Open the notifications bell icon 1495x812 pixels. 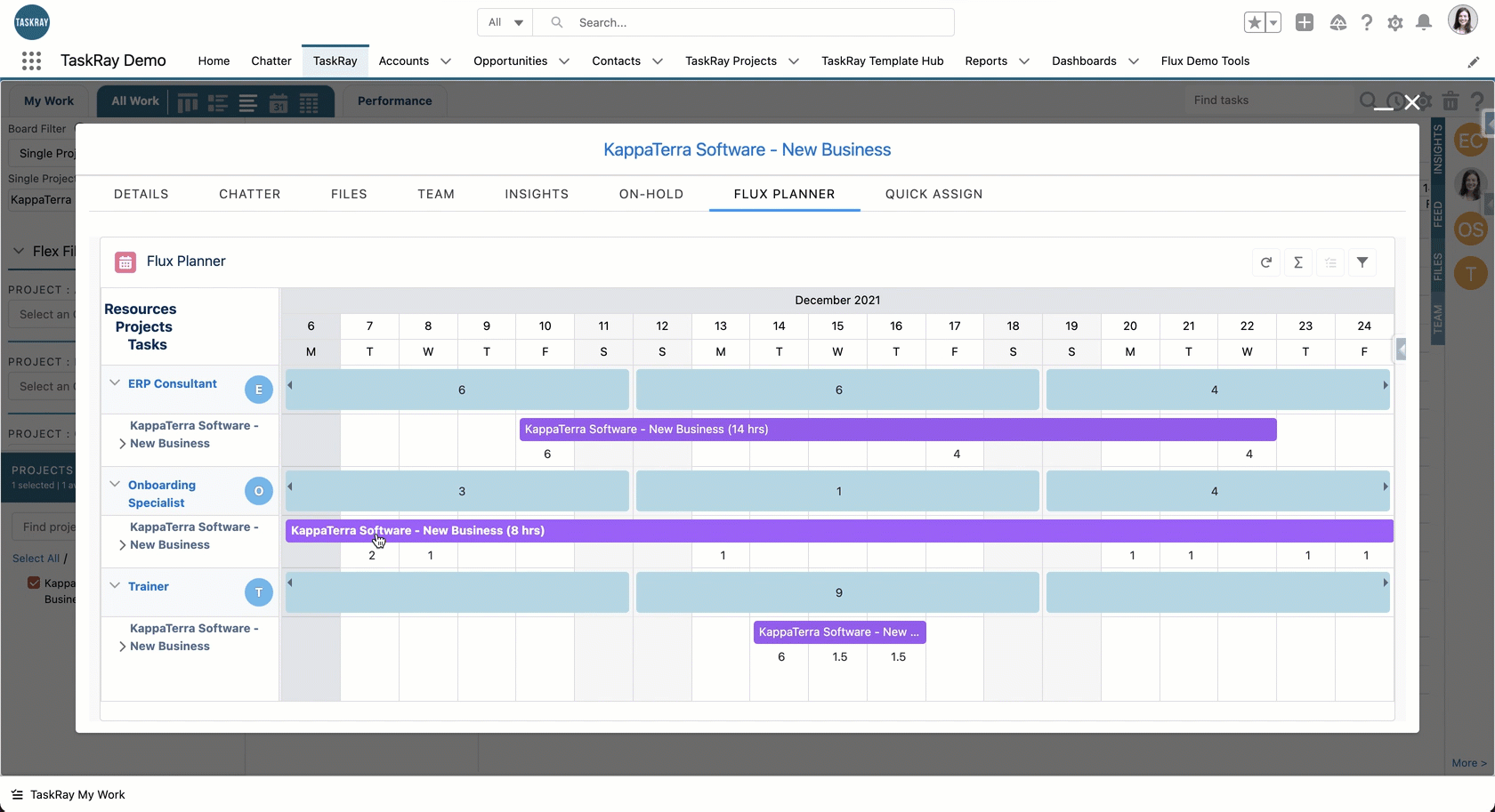[1424, 23]
